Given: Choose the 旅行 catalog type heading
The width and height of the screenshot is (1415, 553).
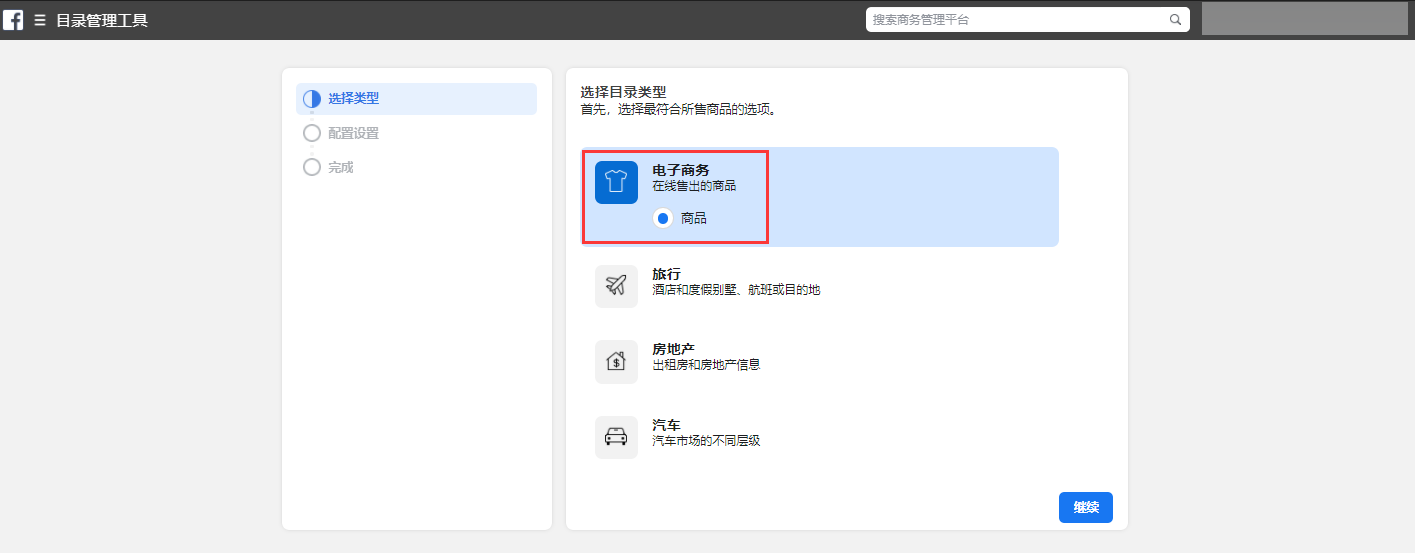Looking at the screenshot, I should [x=666, y=274].
